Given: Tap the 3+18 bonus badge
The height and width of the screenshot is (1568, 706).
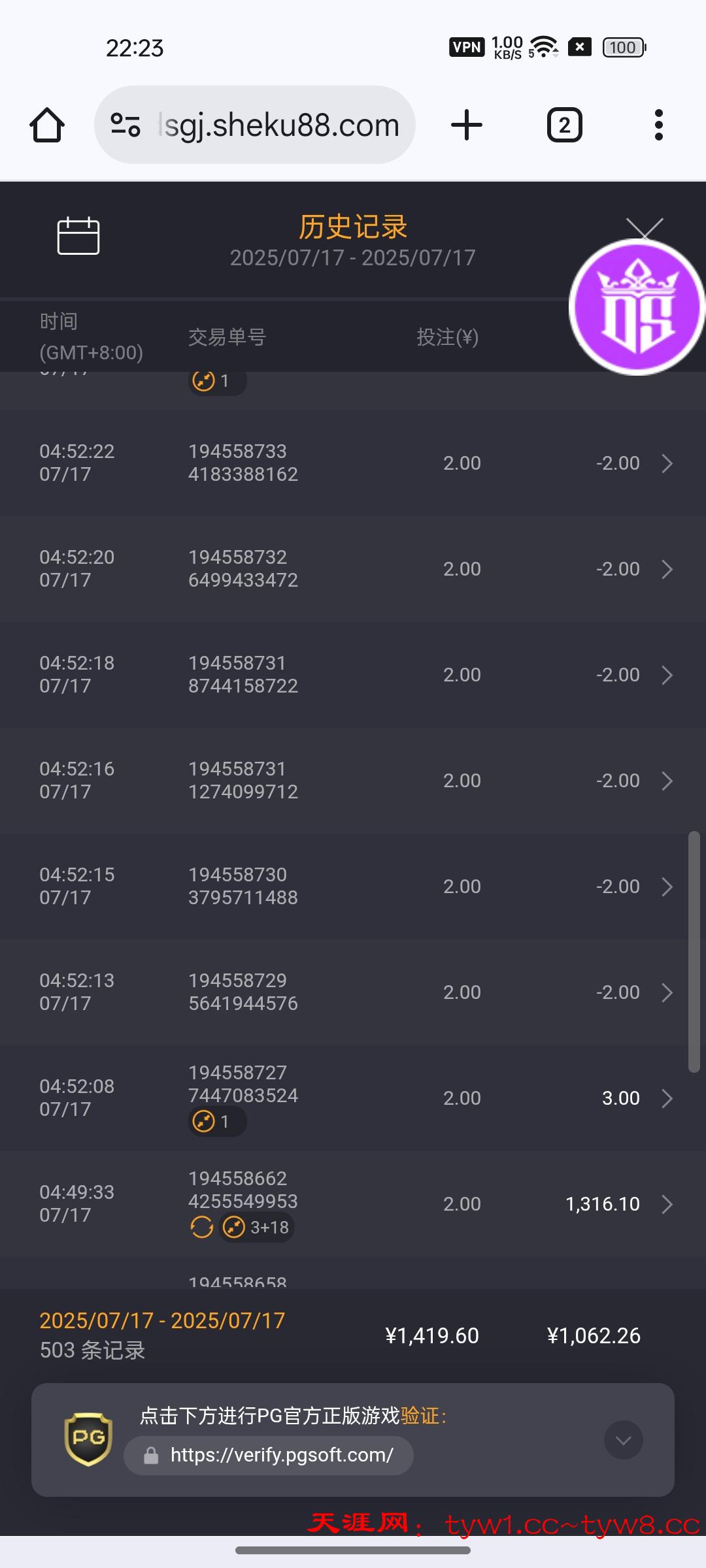Looking at the screenshot, I should click(256, 1228).
